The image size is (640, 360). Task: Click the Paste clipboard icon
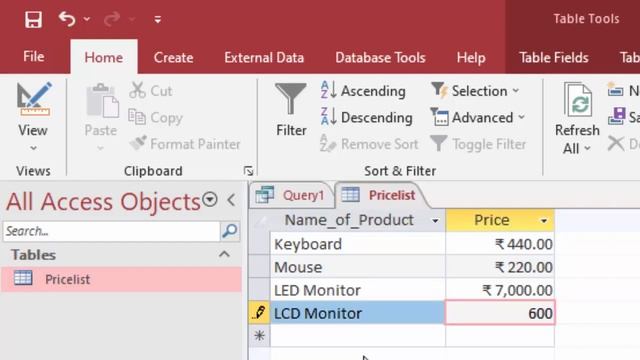pos(101,100)
